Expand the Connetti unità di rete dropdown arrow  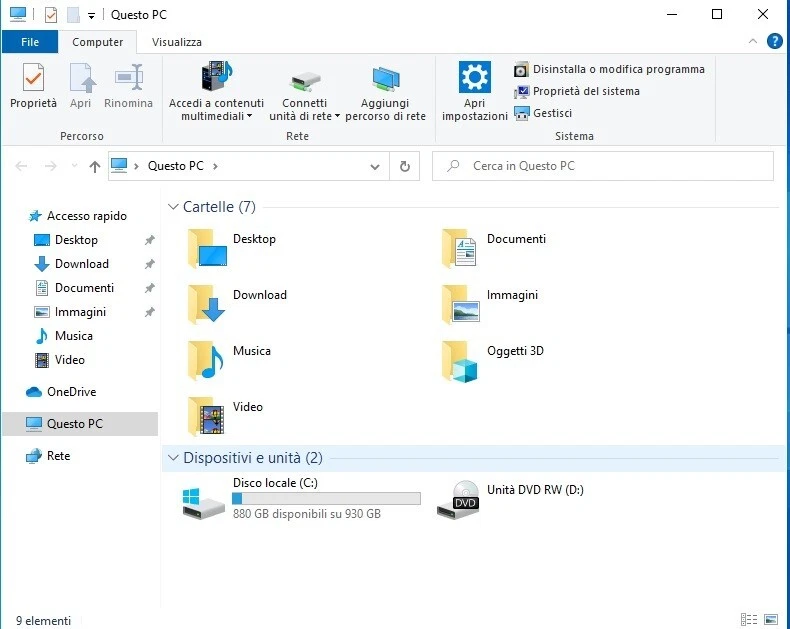tap(337, 116)
